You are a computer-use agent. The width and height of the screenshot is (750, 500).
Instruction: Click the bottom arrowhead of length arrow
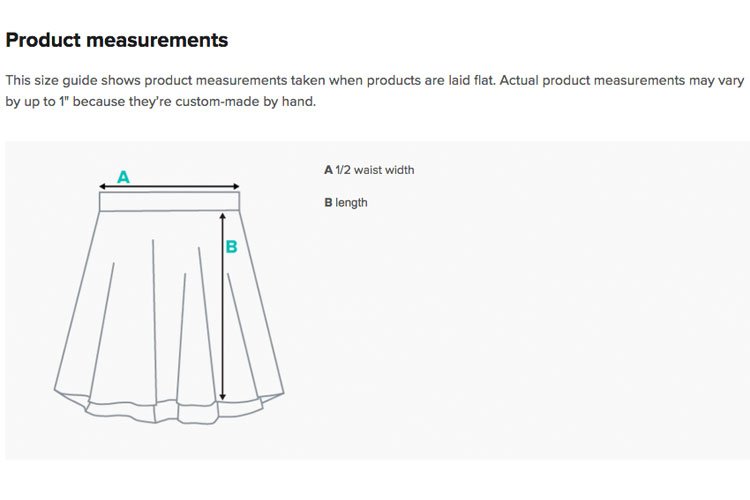[222, 397]
